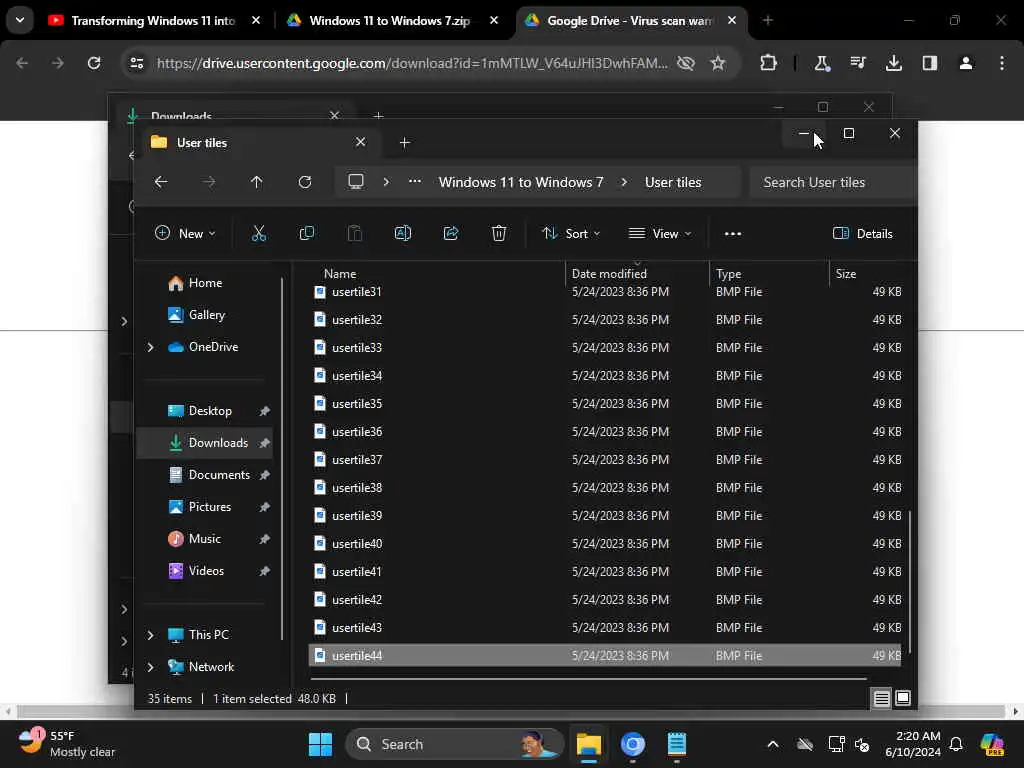Select Google Drive Virus scan warning tab
The height and width of the screenshot is (768, 1024).
point(630,20)
